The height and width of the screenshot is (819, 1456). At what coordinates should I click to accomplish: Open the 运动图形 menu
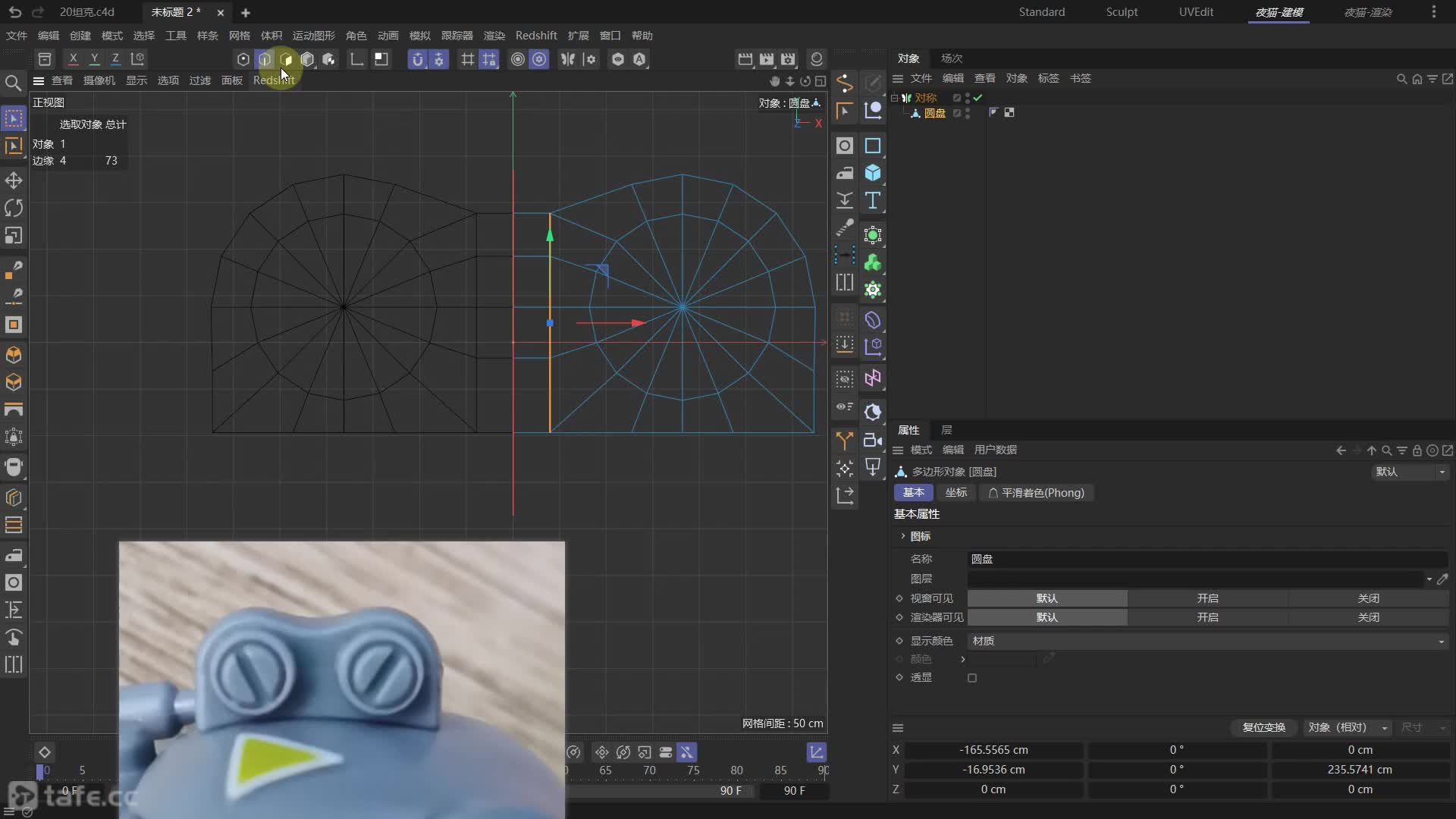[314, 36]
